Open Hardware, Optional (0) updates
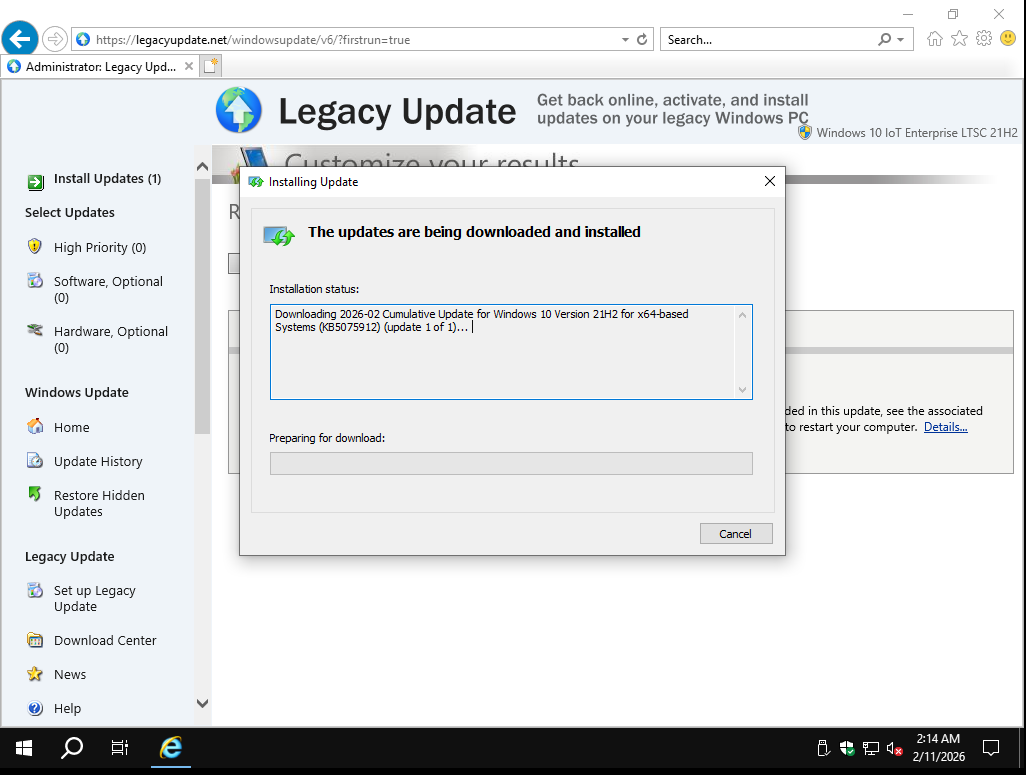 click(111, 339)
